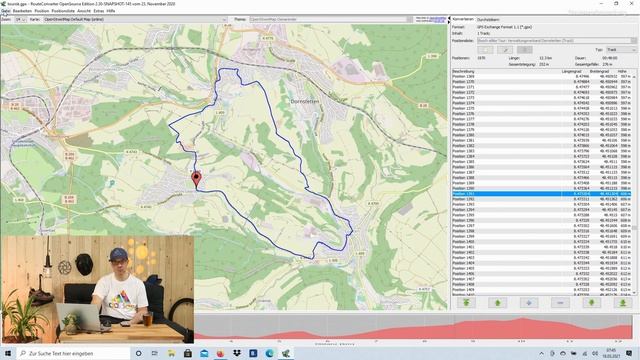This screenshot has height=360, width=640.
Task: Click the Dornstetten town label on map
Action: pyautogui.click(x=305, y=101)
